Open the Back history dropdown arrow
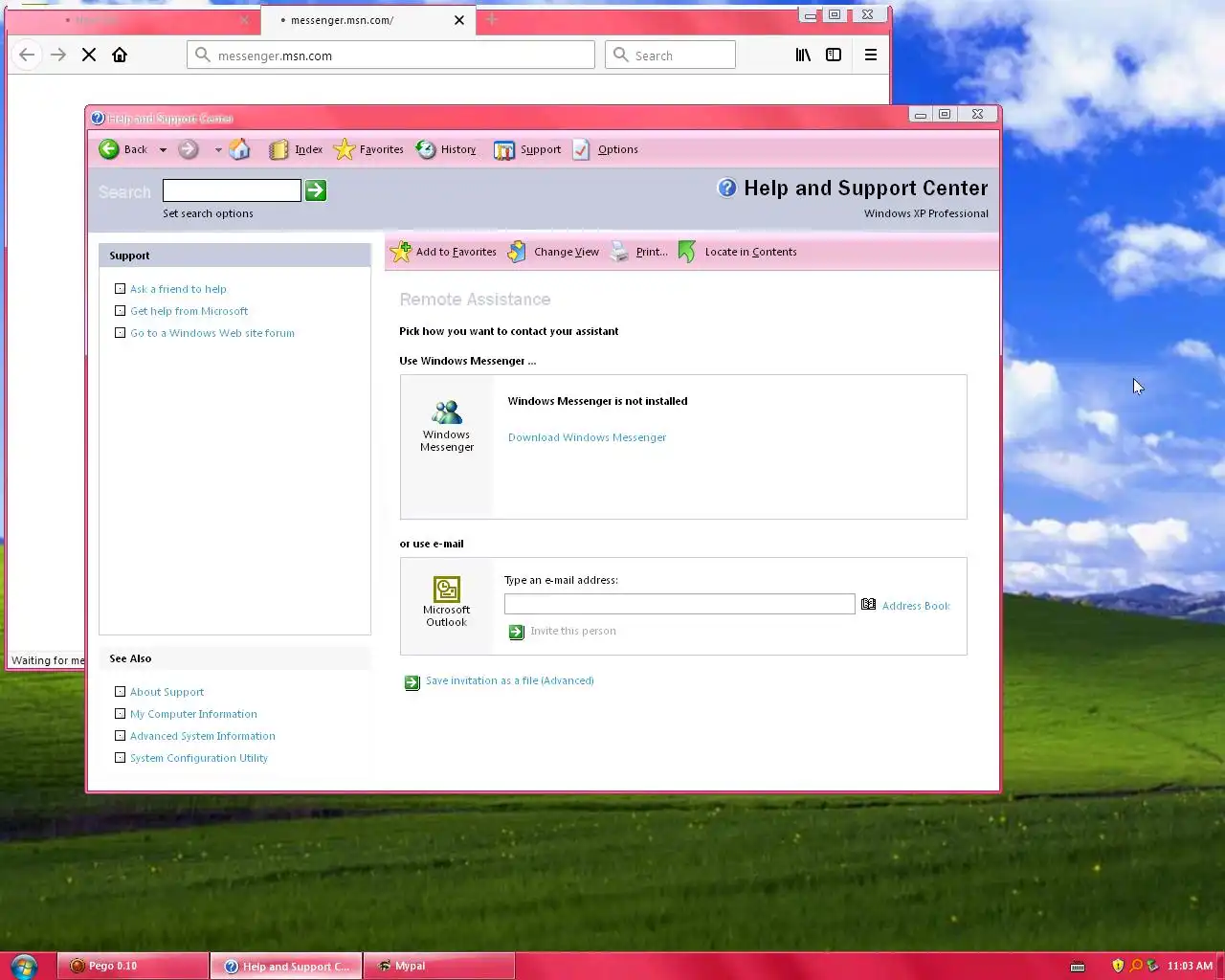The image size is (1225, 980). click(x=163, y=150)
